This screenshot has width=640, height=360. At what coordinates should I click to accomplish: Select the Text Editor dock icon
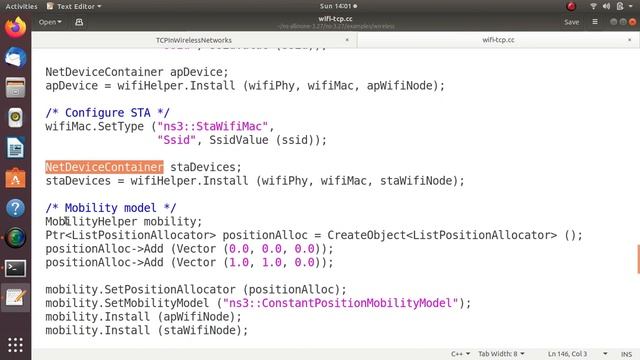tap(16, 298)
